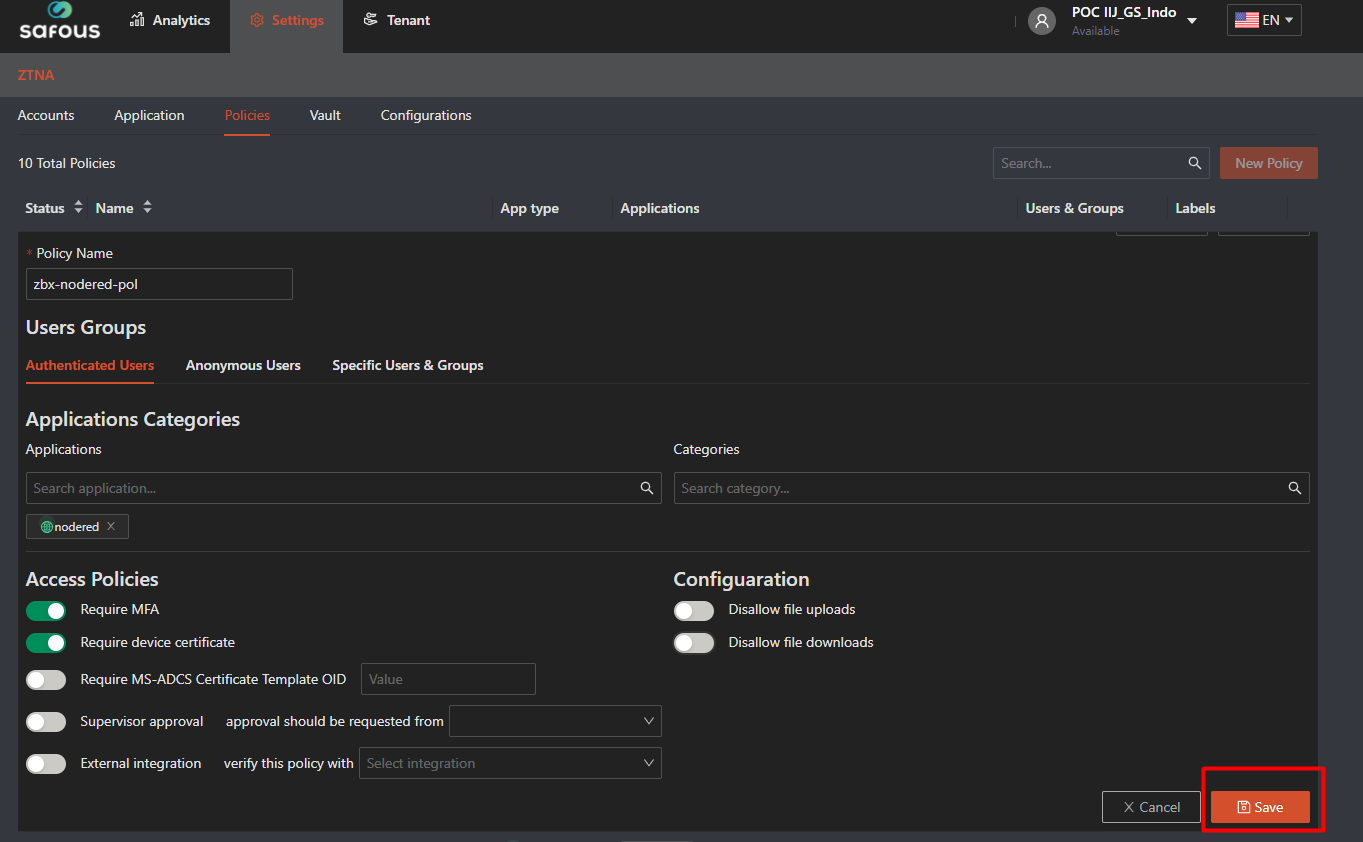
Task: Remove the nodered application tag
Action: [111, 526]
